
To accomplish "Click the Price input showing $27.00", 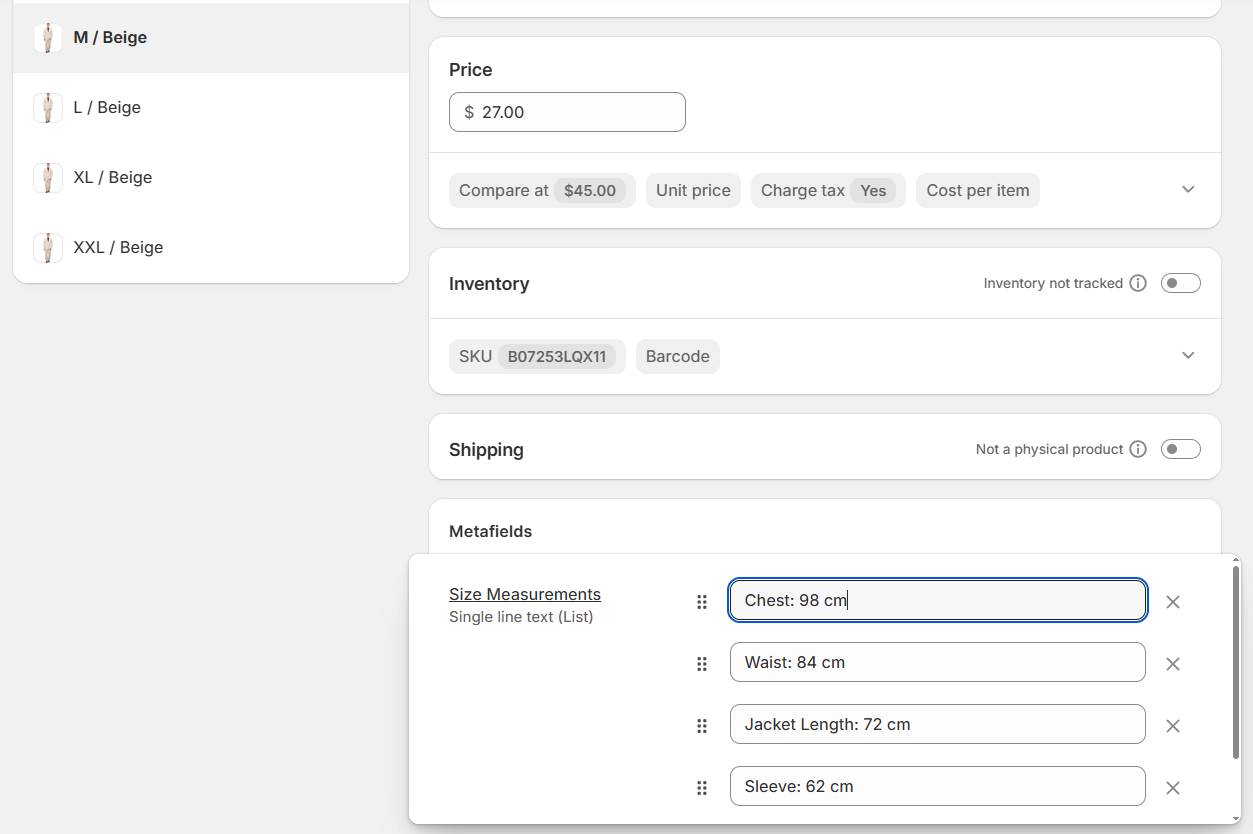I will tap(567, 112).
